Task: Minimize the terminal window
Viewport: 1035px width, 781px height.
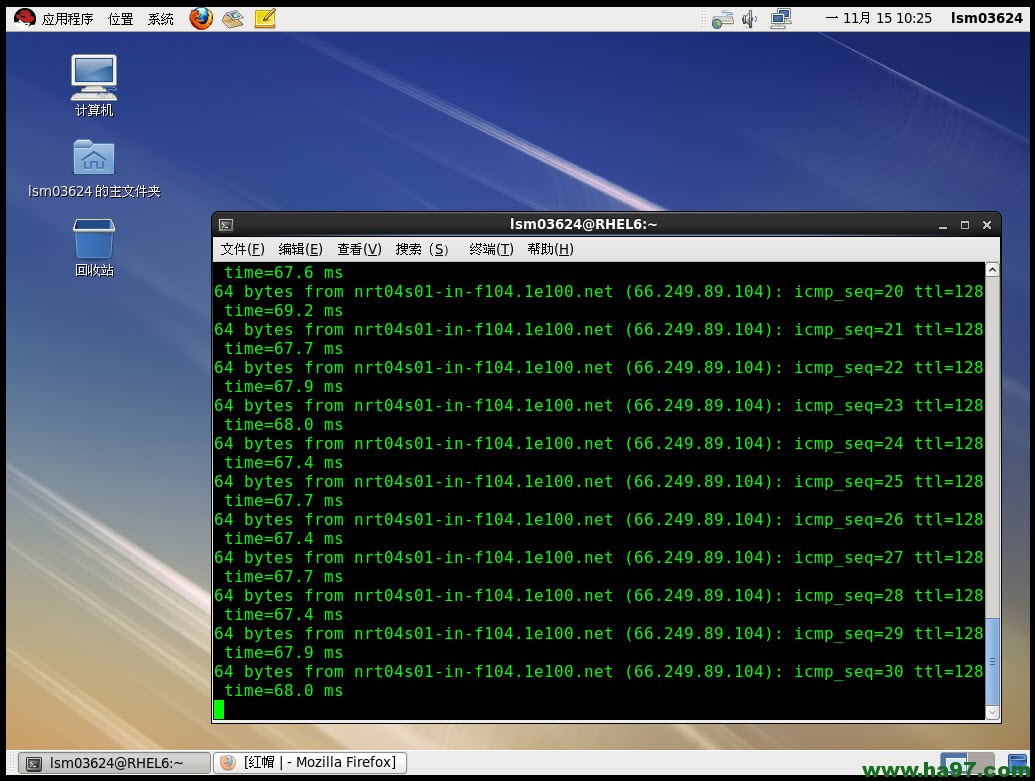Action: [x=943, y=225]
